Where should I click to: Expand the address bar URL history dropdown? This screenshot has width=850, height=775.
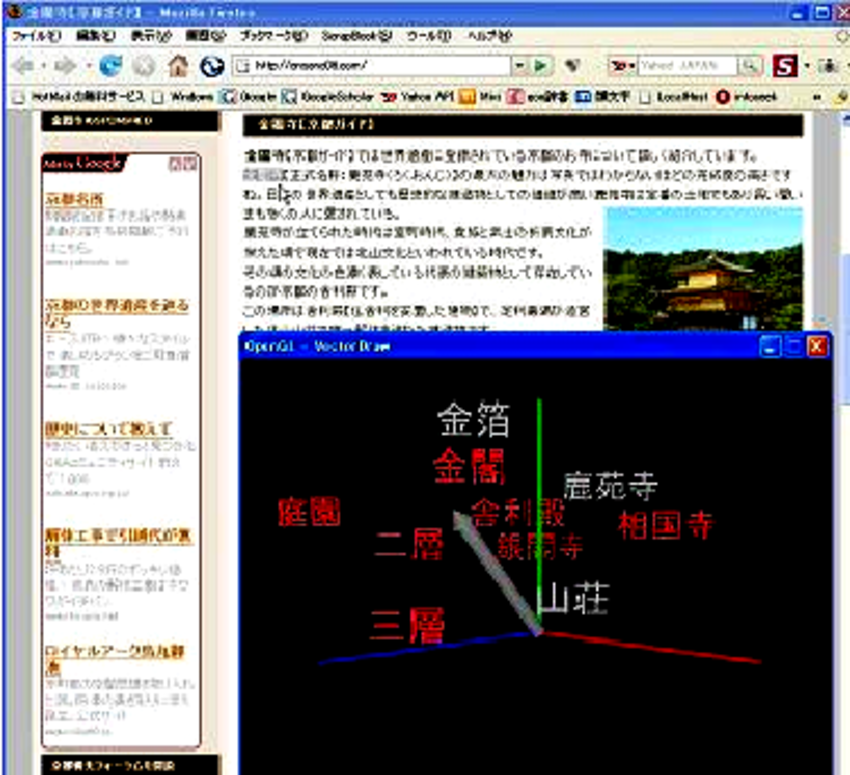click(519, 66)
